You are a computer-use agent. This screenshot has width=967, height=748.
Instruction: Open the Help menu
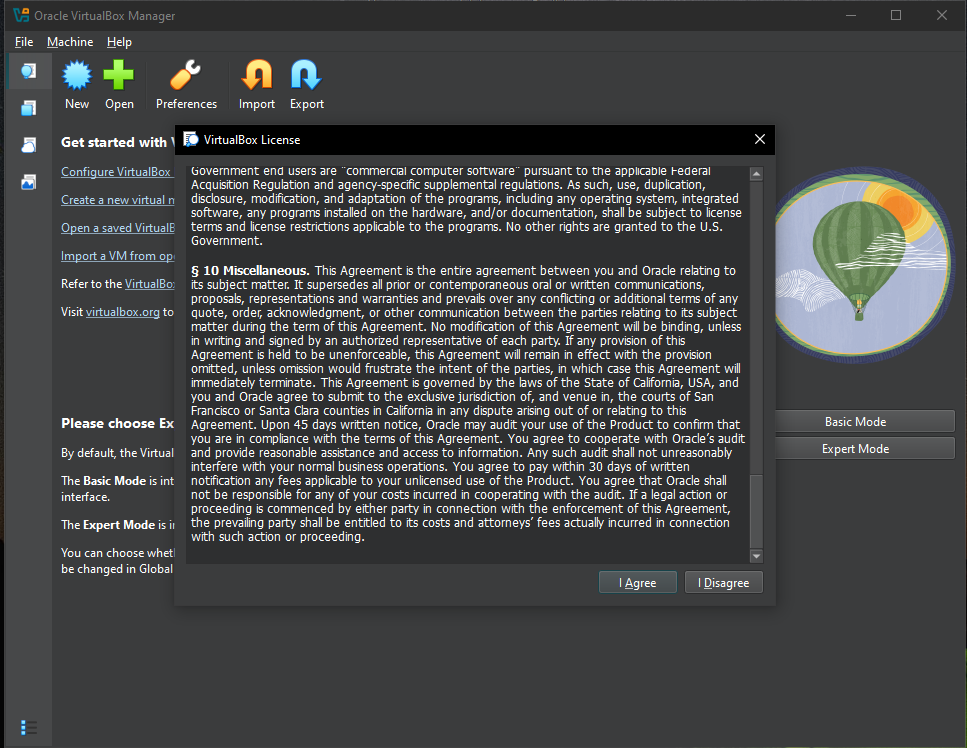point(119,42)
